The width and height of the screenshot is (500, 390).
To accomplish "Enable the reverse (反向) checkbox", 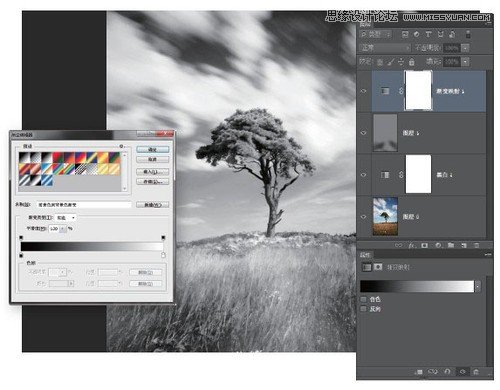I will tap(363, 309).
